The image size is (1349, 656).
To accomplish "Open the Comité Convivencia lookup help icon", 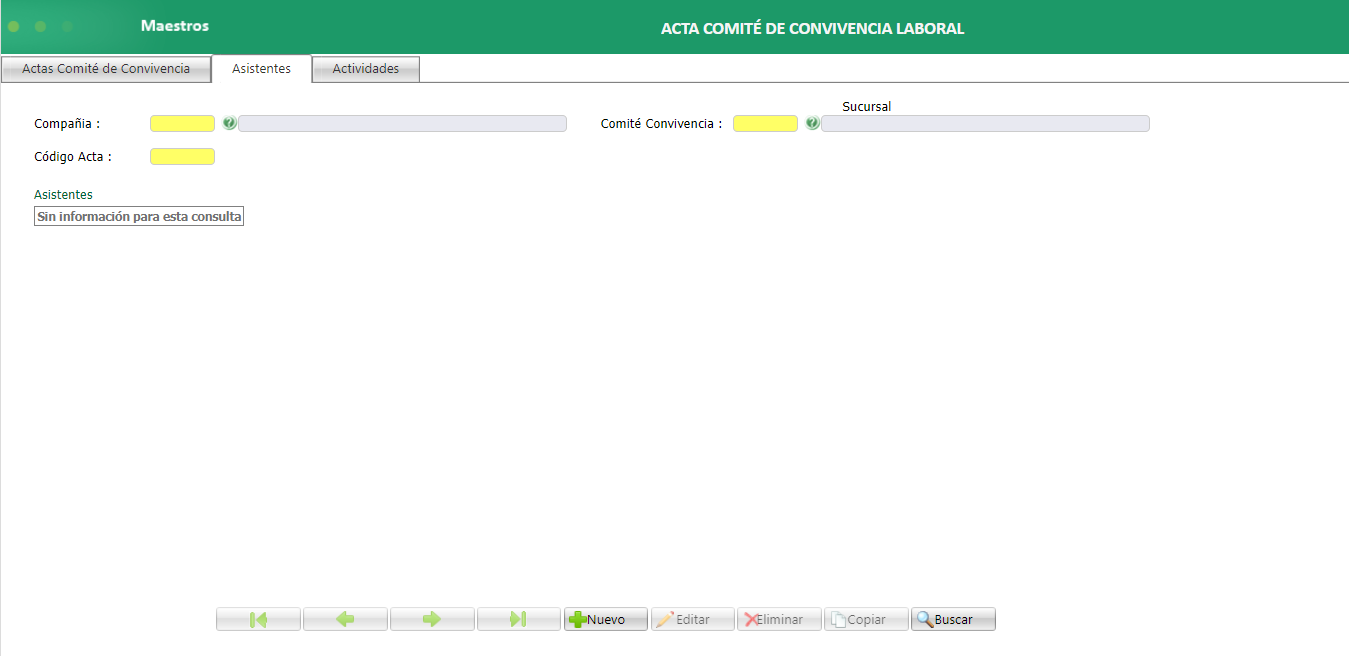I will click(x=811, y=123).
